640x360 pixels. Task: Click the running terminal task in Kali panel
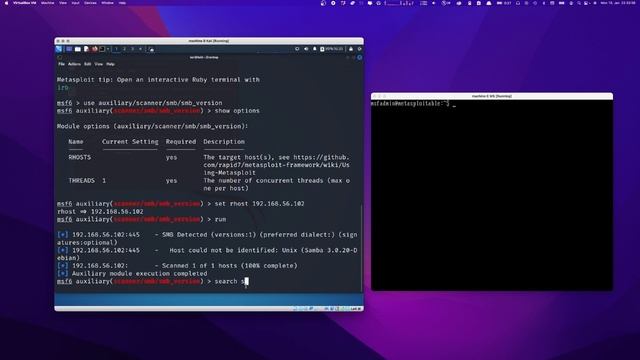[151, 49]
